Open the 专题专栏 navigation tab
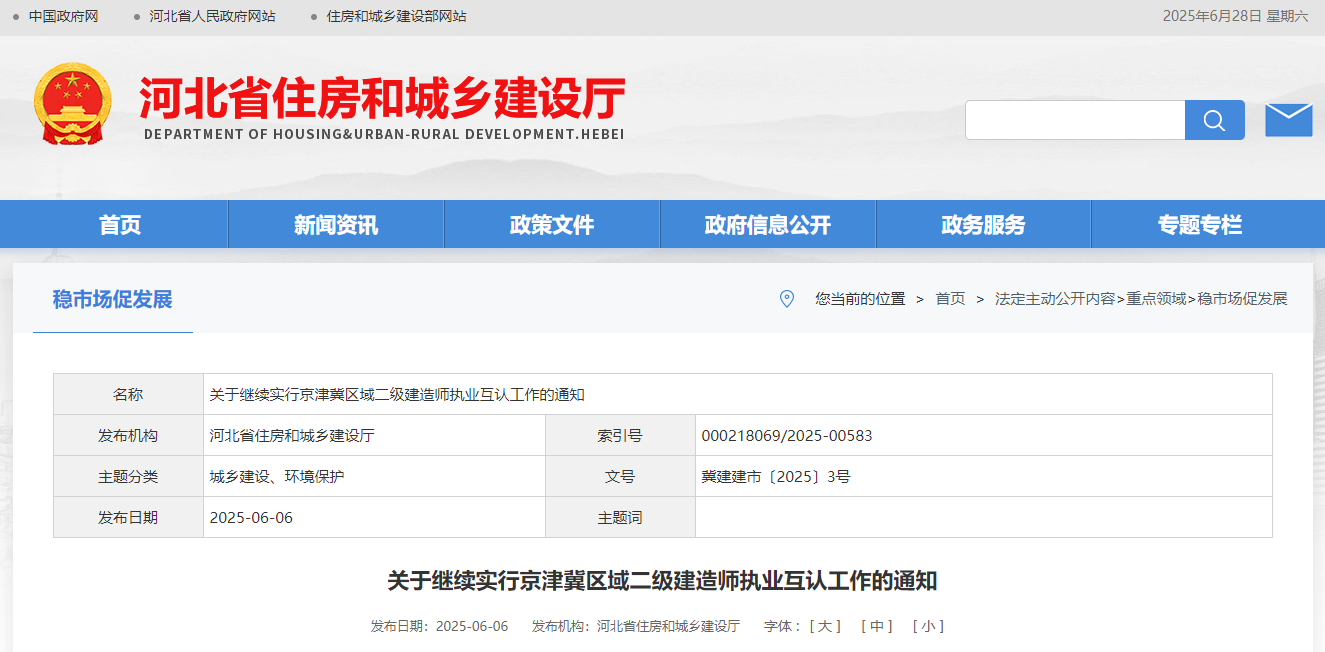Viewport: 1325px width, 652px height. tap(1200, 225)
